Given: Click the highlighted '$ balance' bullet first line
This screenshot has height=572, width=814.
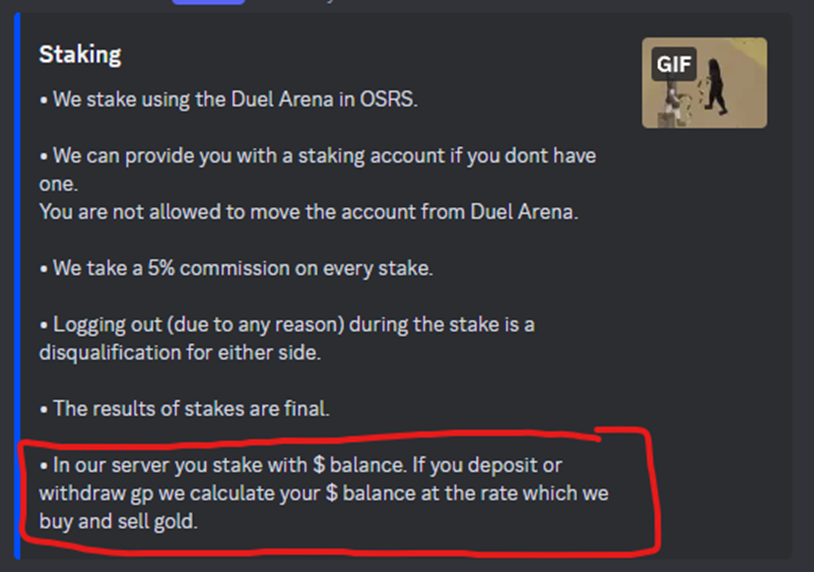Looking at the screenshot, I should pos(301,465).
